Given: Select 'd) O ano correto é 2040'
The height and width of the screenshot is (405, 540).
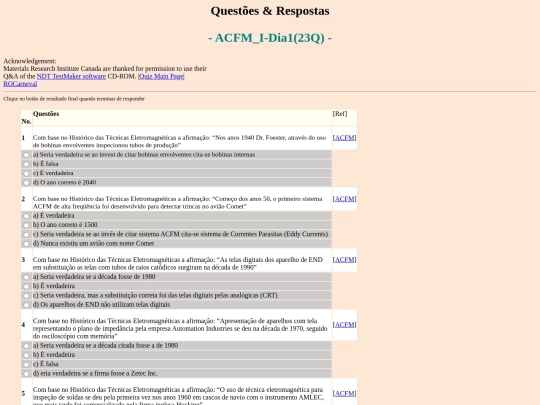Looking at the screenshot, I should (26, 183).
